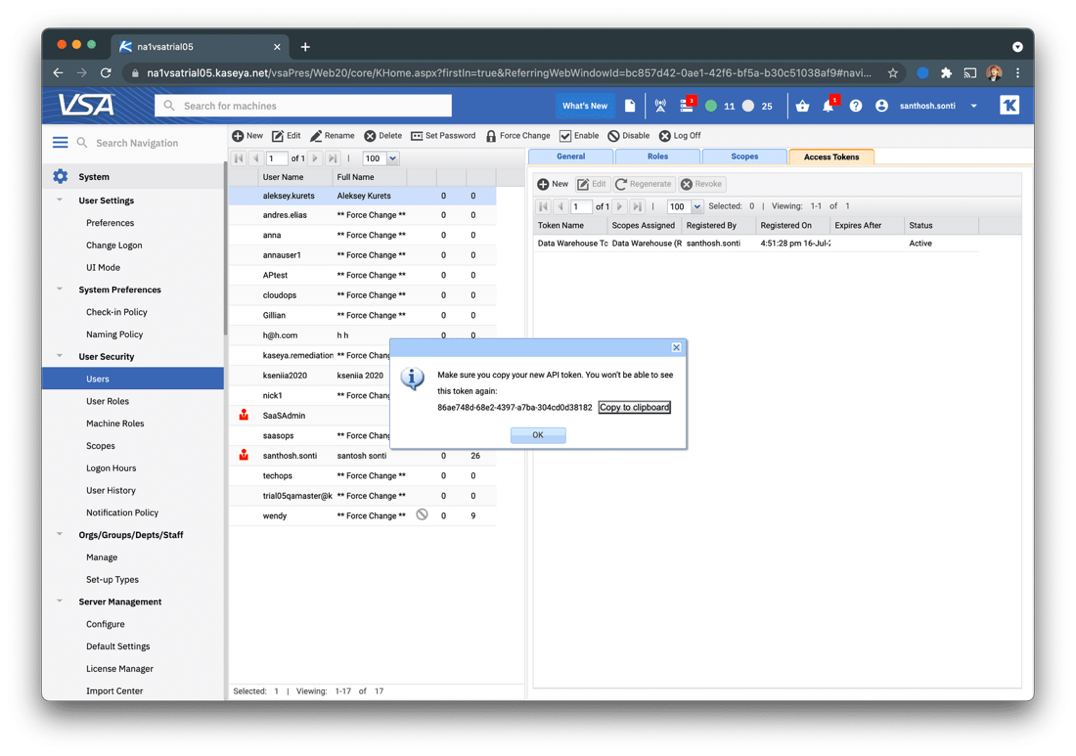Collapse the User Security section
Screen dimensions: 1076x756
click(x=60, y=356)
